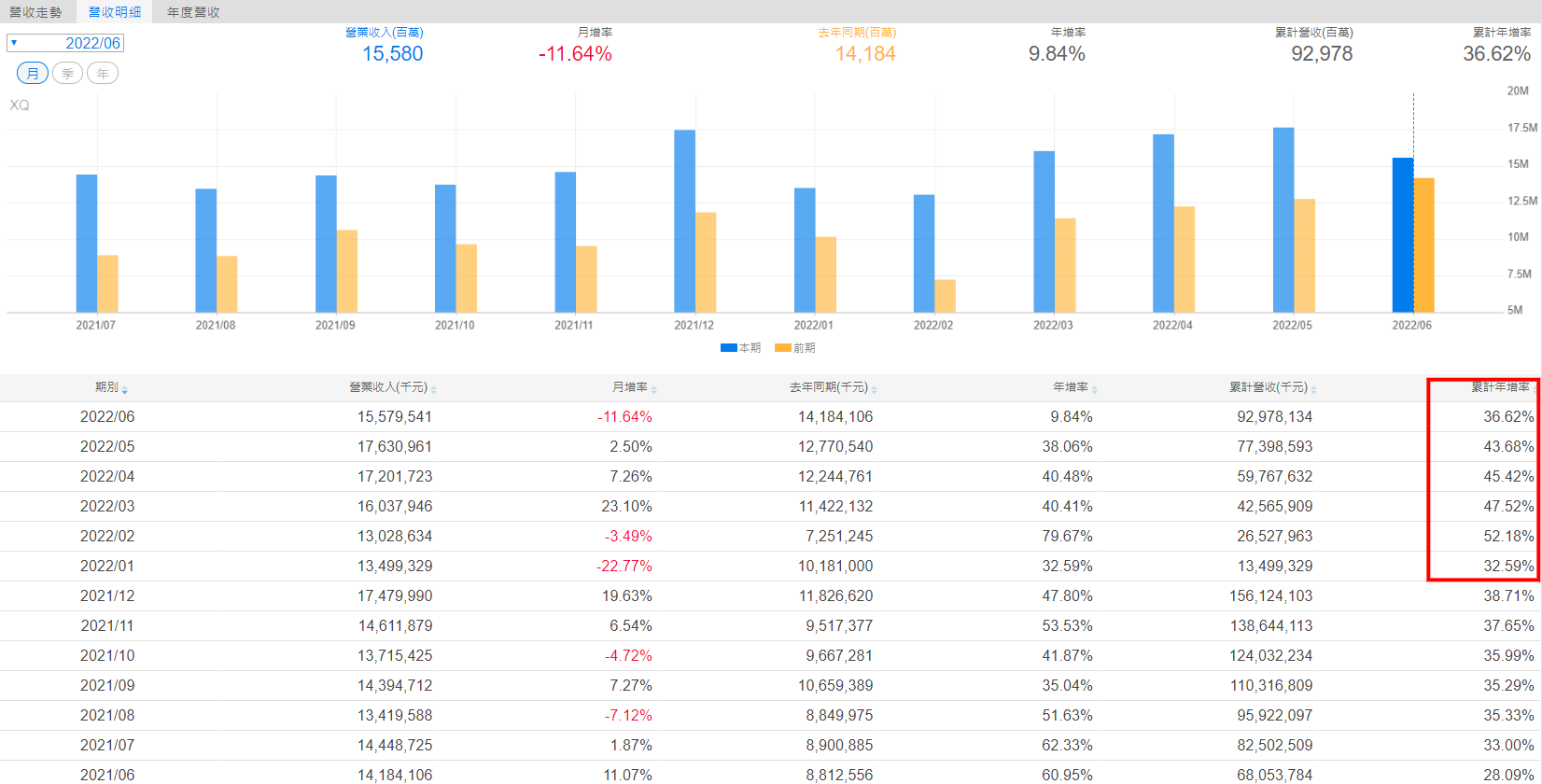The width and height of the screenshot is (1542, 784).
Task: Select the 2021/09 table row period
Action: point(107,686)
